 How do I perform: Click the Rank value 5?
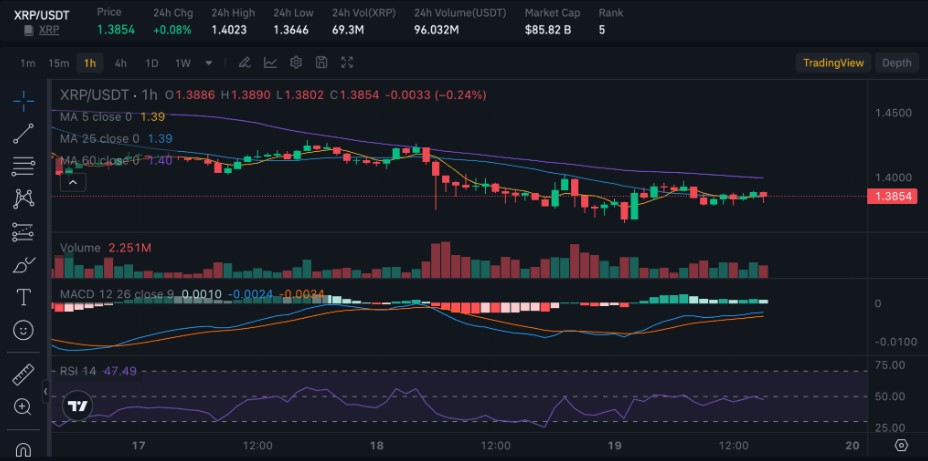click(602, 29)
